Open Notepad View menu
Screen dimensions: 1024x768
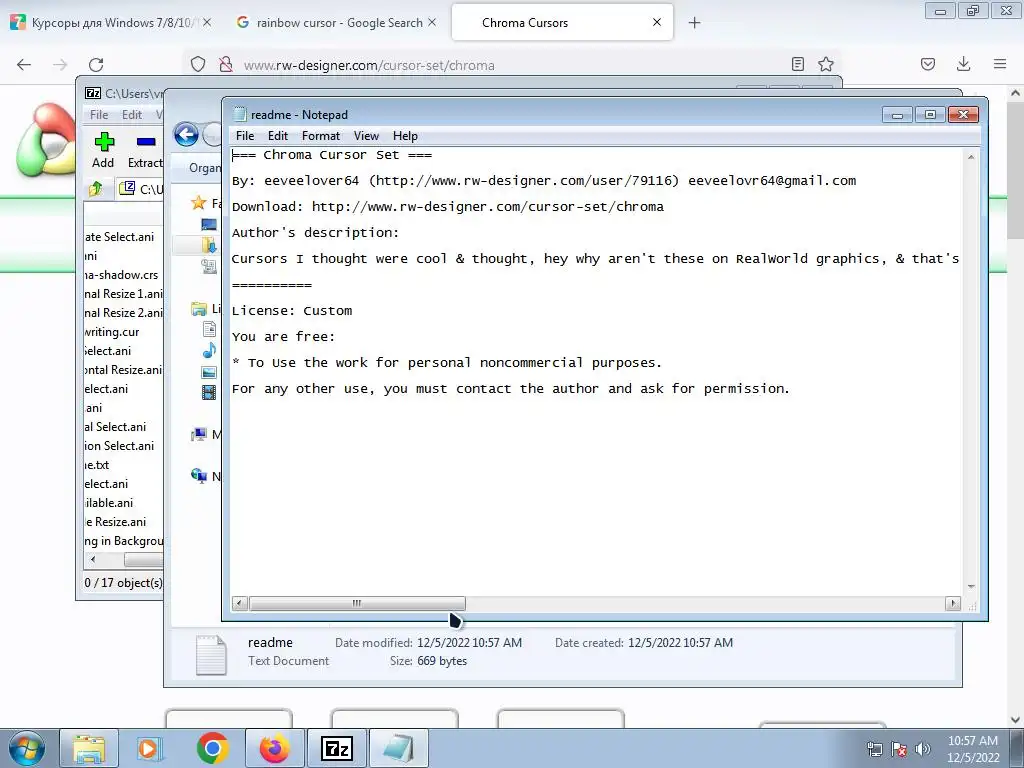(366, 136)
